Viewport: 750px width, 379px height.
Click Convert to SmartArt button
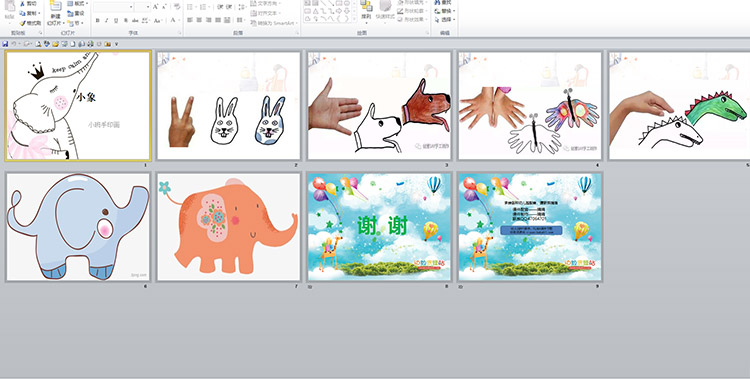(274, 22)
